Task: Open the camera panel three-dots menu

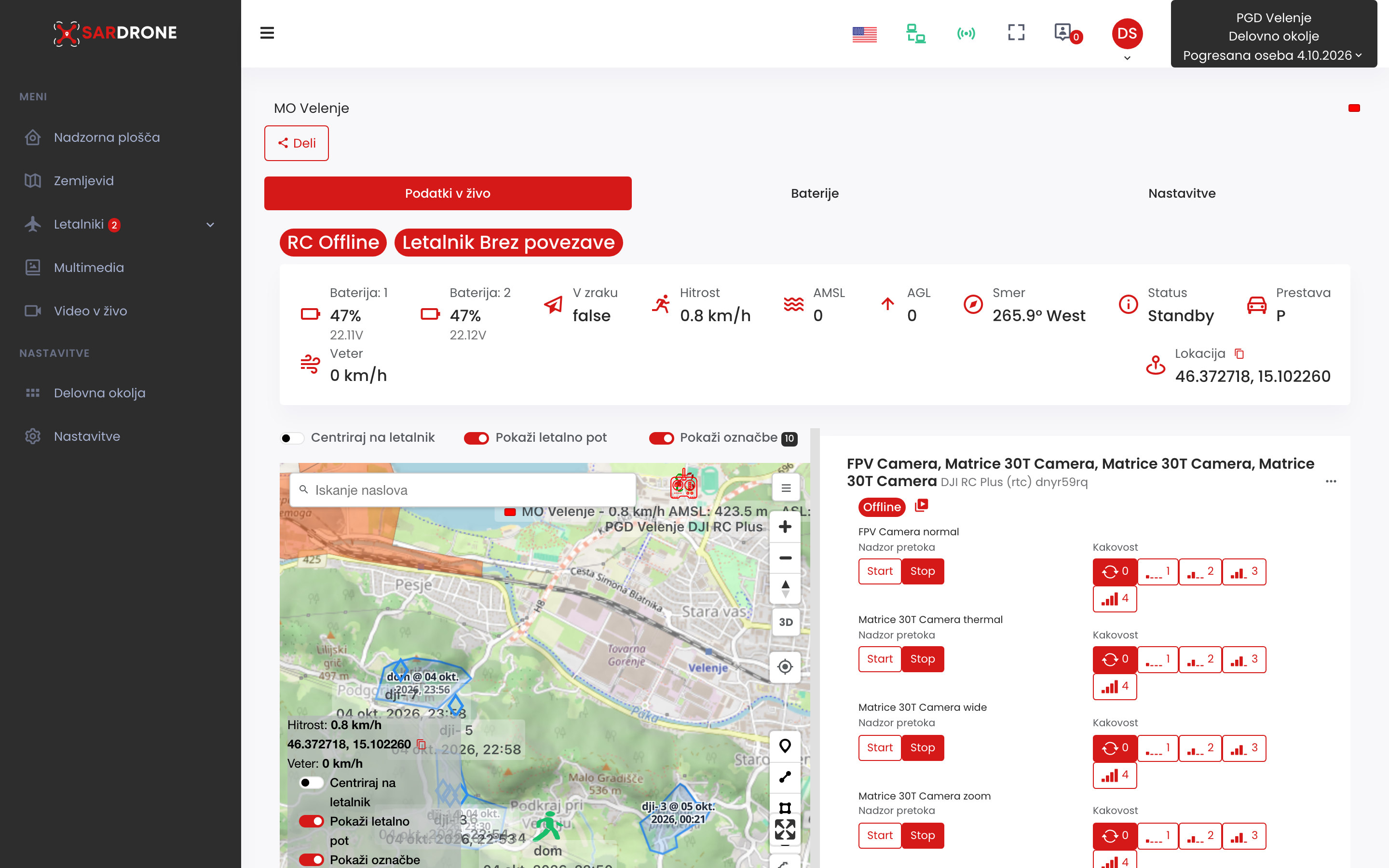Action: coord(1331,481)
